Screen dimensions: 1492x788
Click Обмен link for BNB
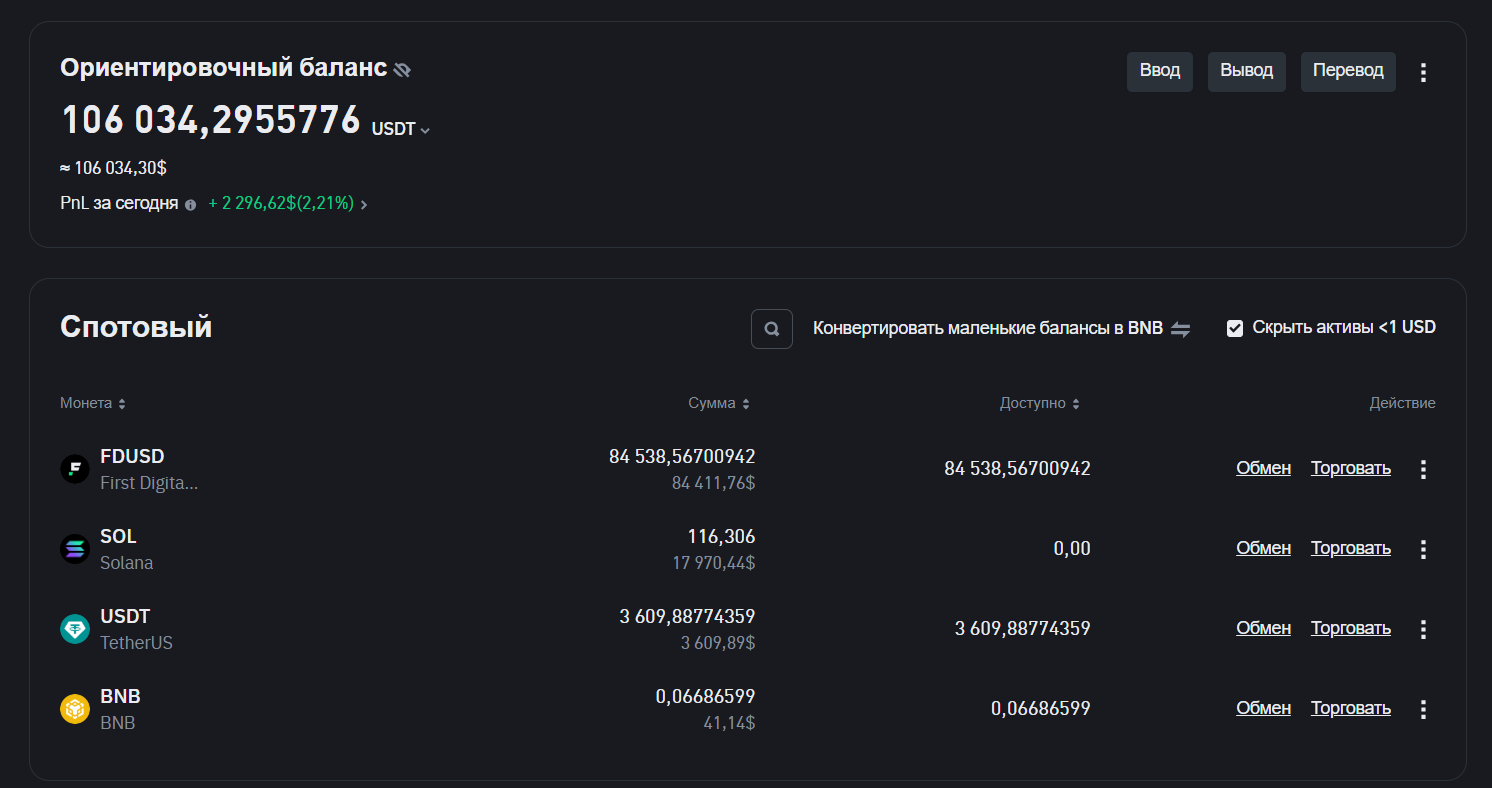click(1263, 708)
